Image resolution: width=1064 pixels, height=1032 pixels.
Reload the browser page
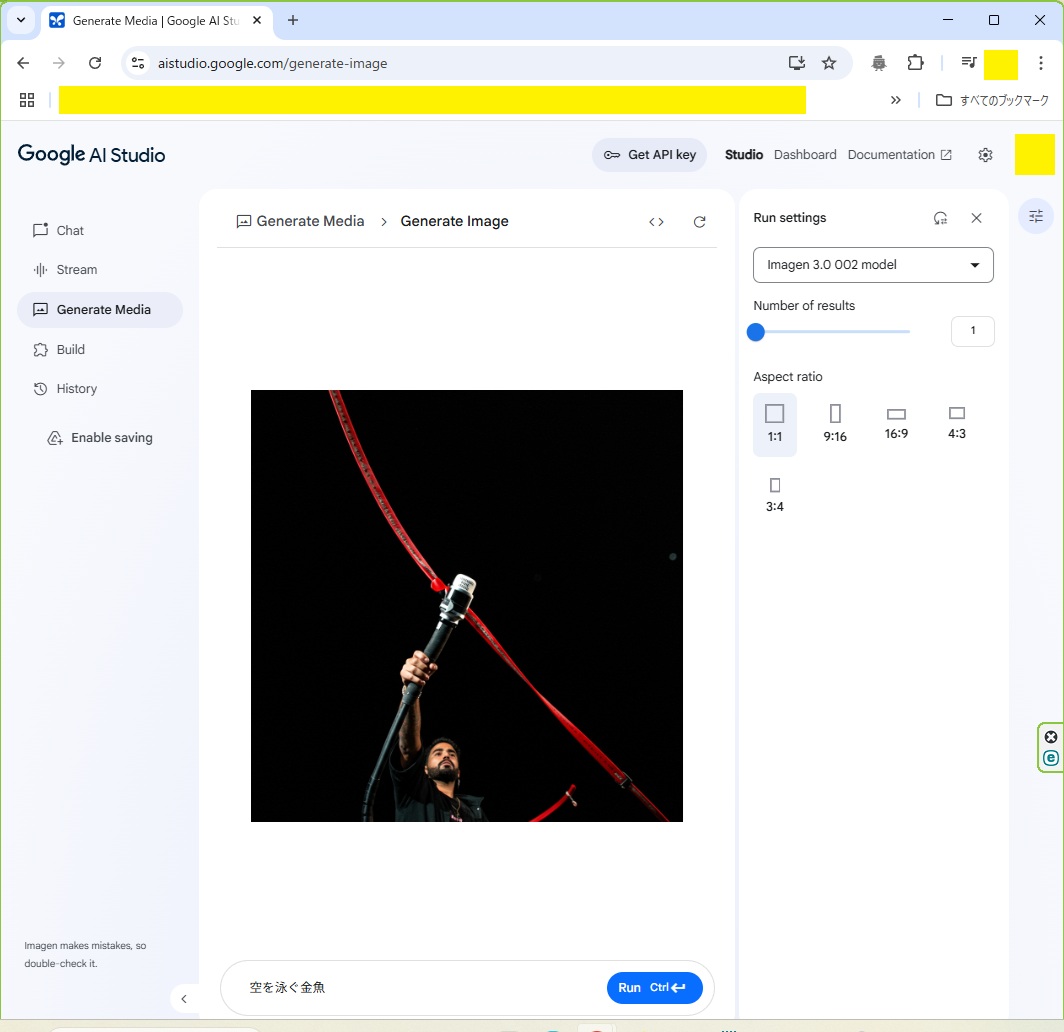coord(95,63)
